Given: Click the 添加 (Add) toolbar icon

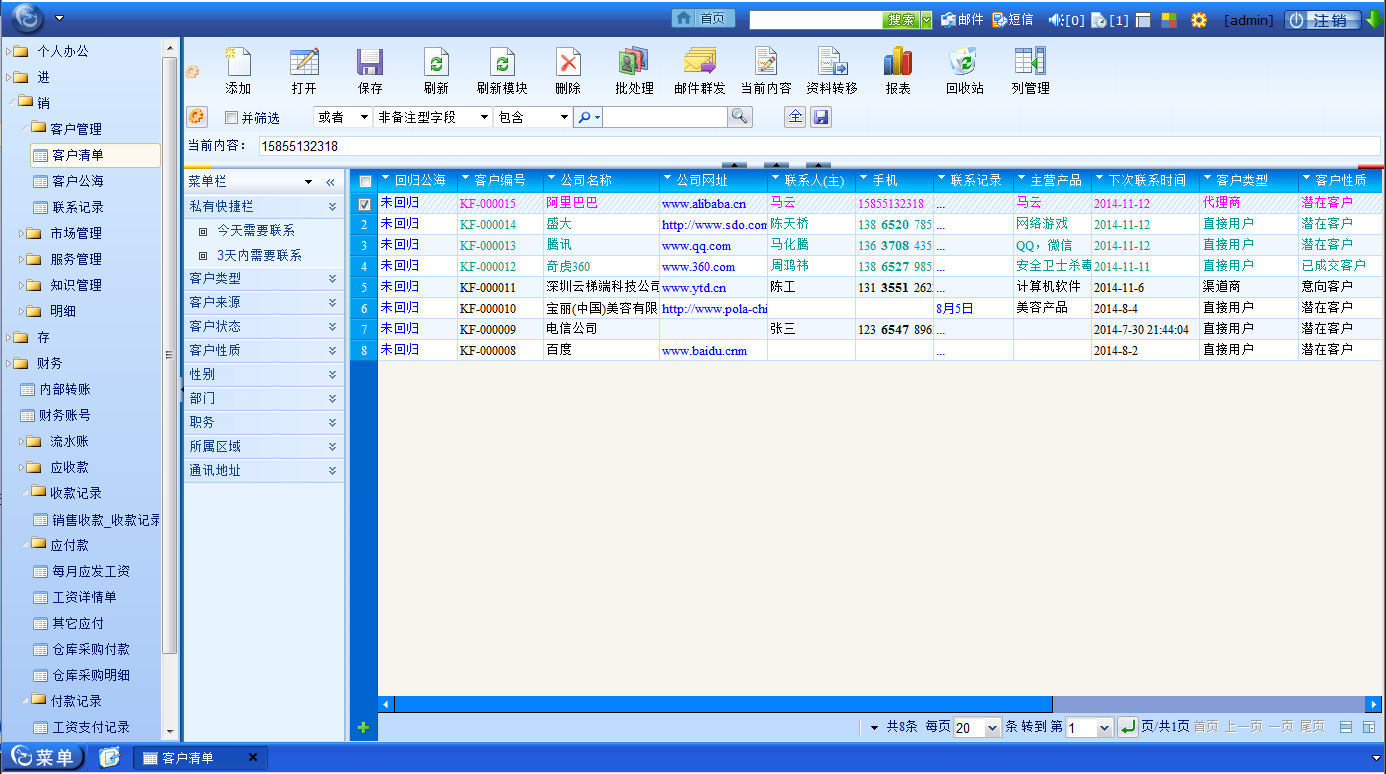Looking at the screenshot, I should [x=238, y=62].
